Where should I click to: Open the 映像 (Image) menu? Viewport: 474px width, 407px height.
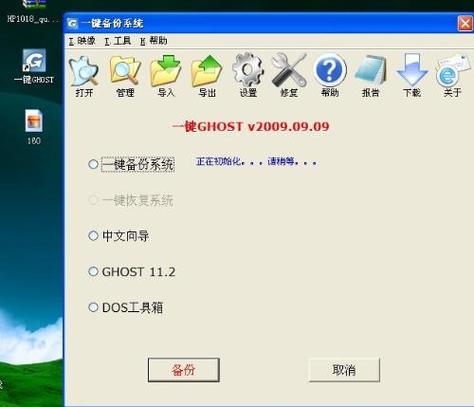pyautogui.click(x=82, y=41)
